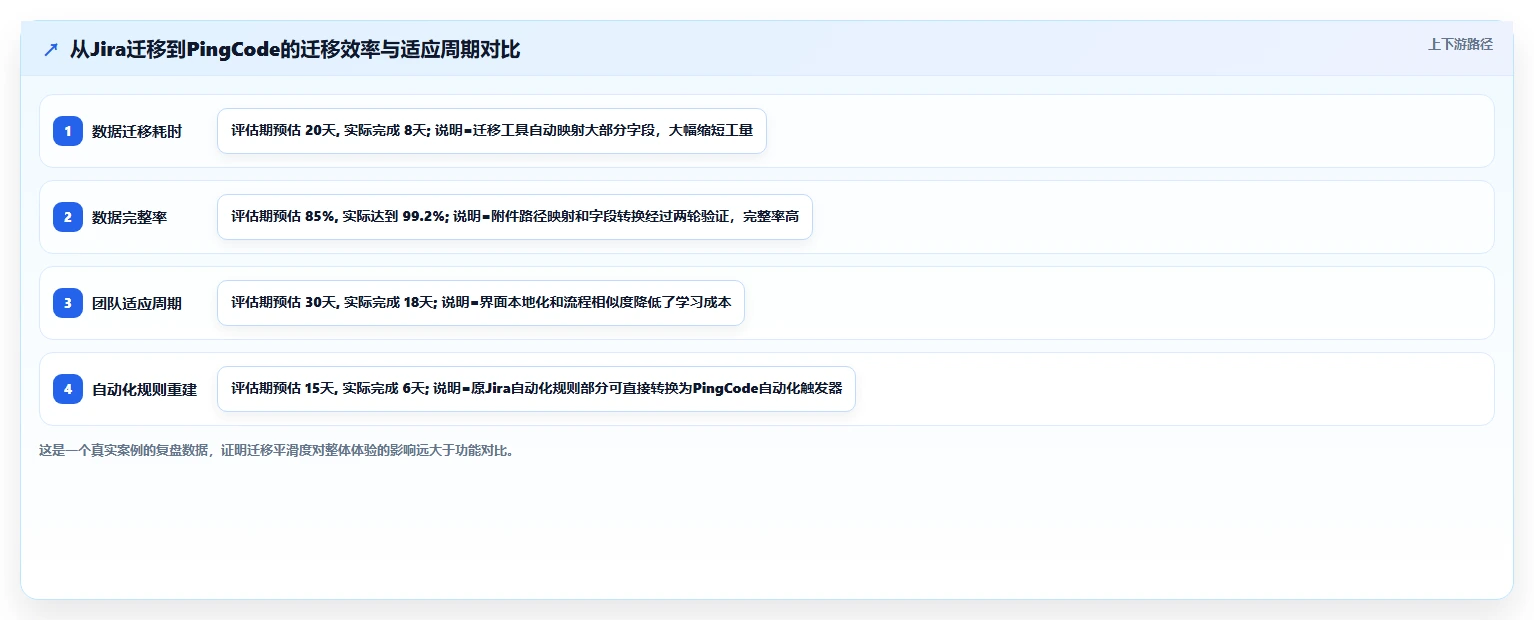Click the 数据迁移耗时 label
Screen dimensions: 1534x620
pyautogui.click(x=137, y=131)
